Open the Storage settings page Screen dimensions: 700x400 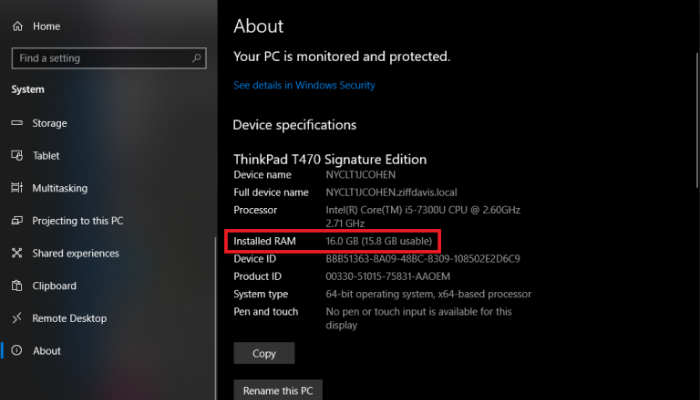50,123
